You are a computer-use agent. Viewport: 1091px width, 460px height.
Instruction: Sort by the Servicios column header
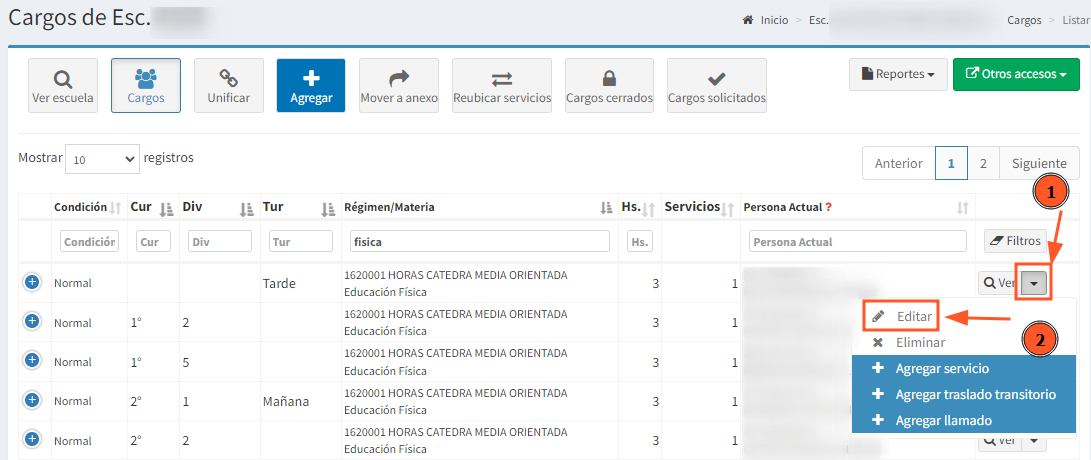click(701, 207)
